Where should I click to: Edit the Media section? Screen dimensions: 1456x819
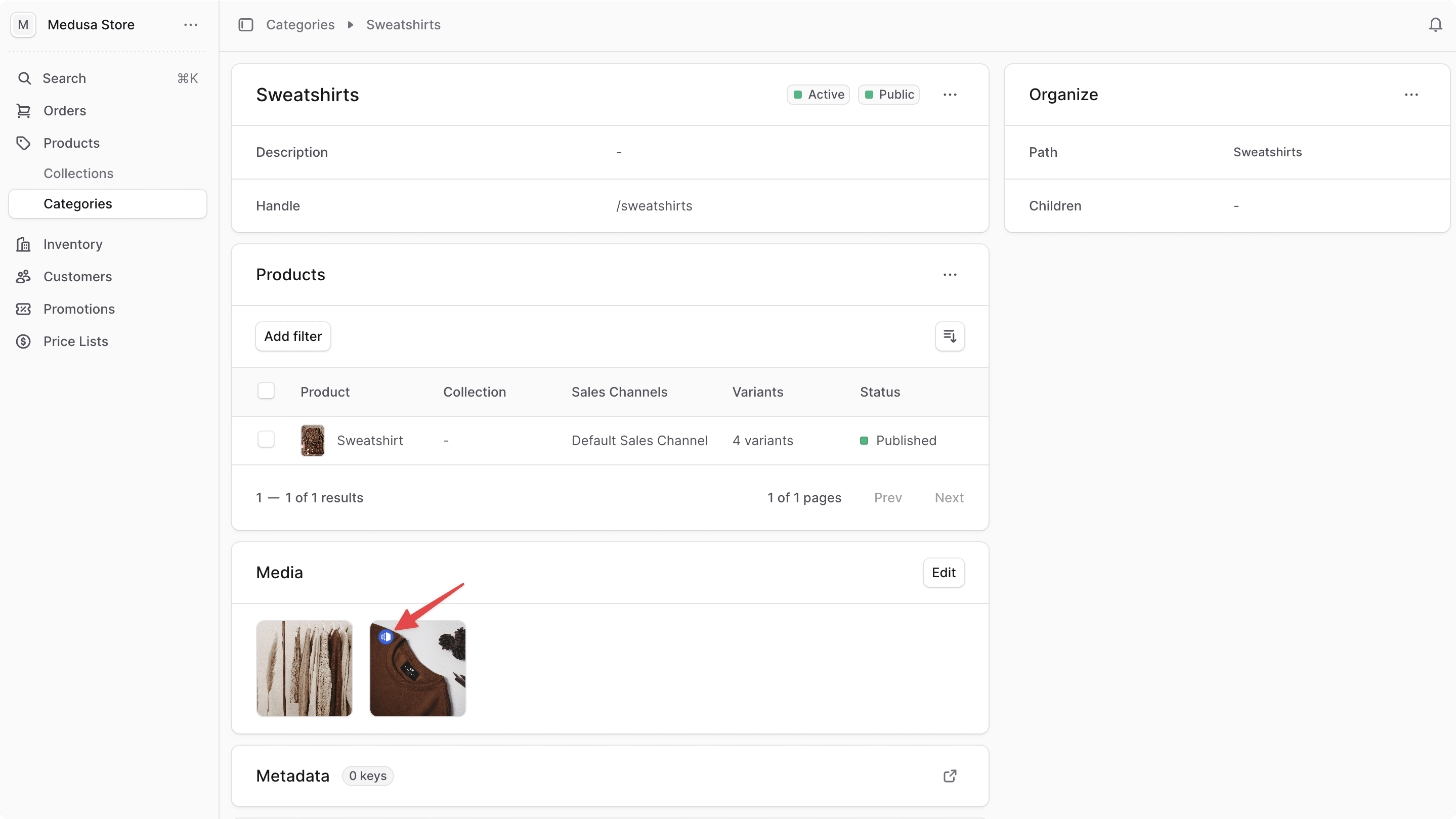[944, 572]
